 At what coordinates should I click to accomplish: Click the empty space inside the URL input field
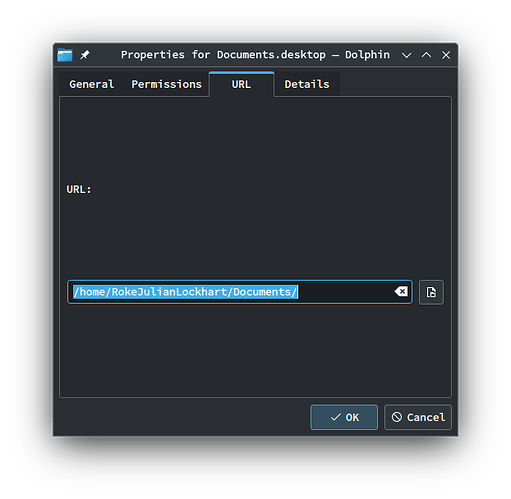point(345,292)
